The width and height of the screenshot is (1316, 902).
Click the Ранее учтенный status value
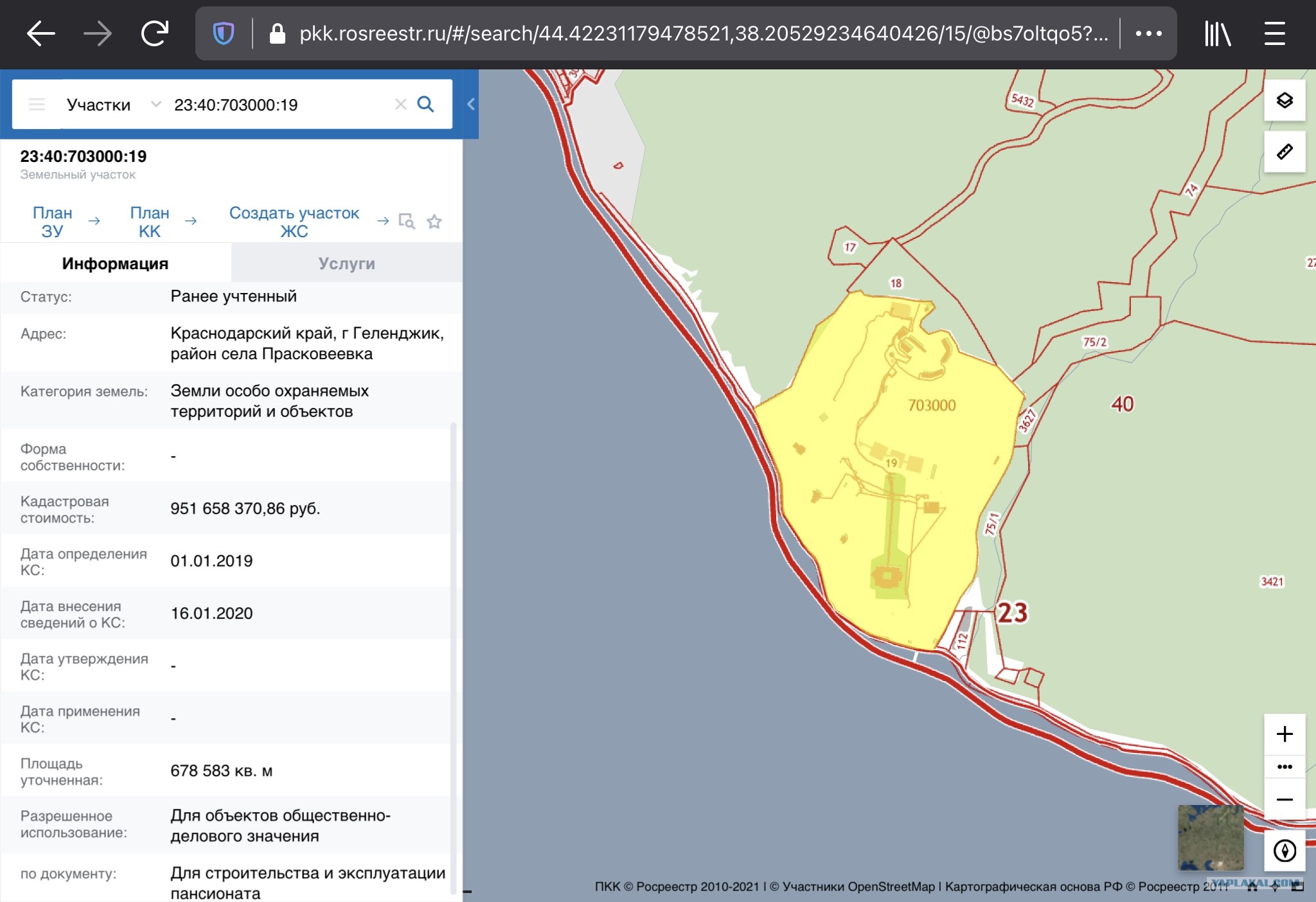tap(233, 296)
